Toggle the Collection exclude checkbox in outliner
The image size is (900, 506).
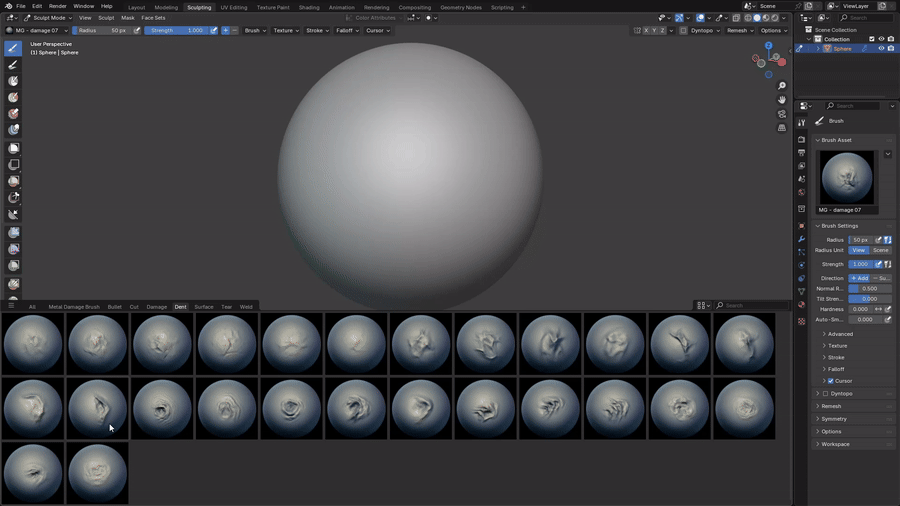(871, 39)
